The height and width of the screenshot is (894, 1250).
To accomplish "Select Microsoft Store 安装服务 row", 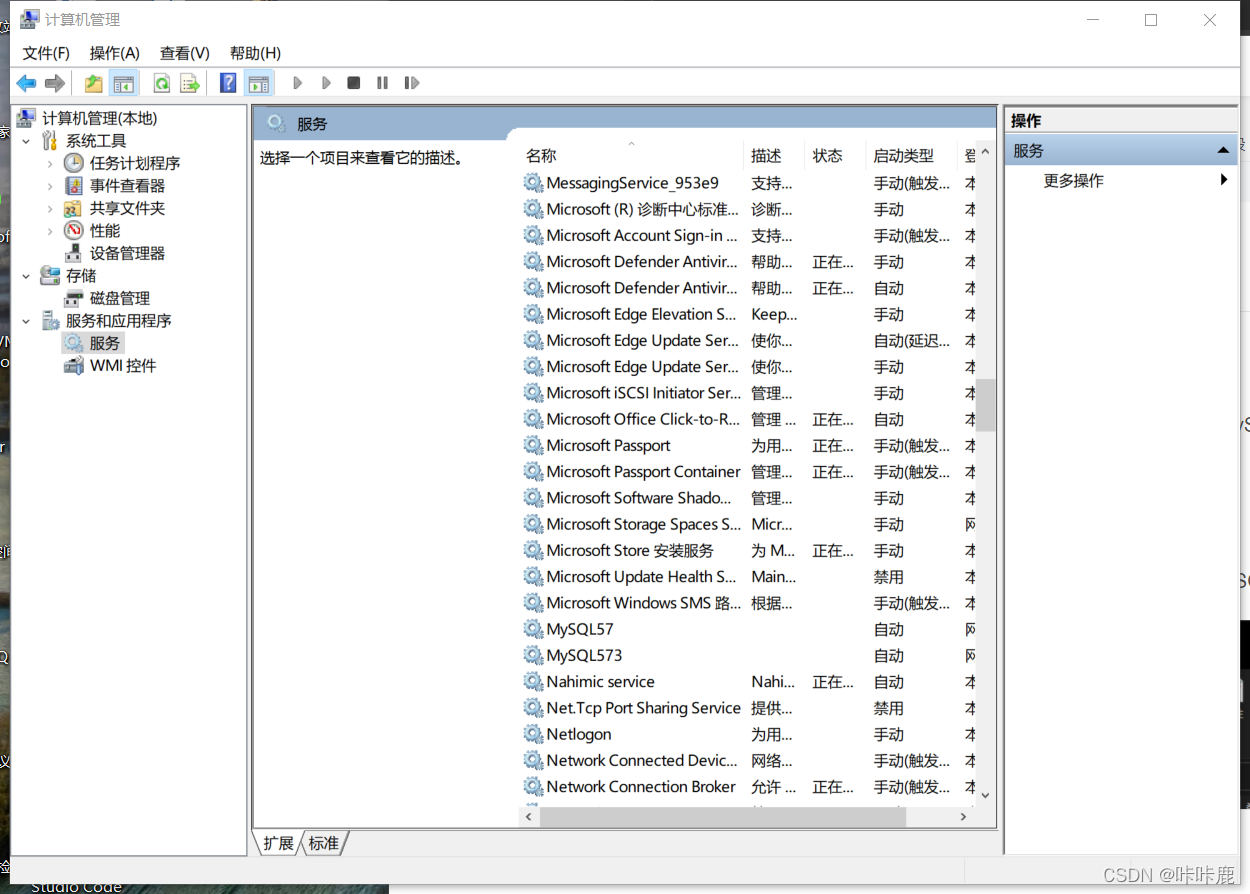I will pos(748,551).
